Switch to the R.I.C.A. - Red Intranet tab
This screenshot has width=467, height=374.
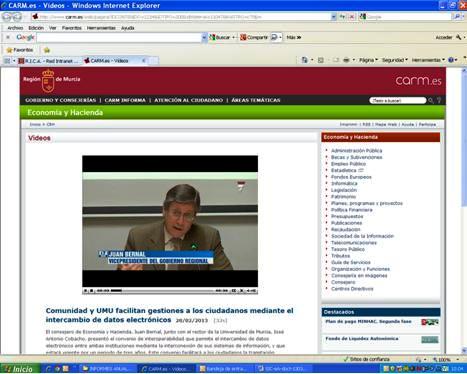pyautogui.click(x=49, y=61)
